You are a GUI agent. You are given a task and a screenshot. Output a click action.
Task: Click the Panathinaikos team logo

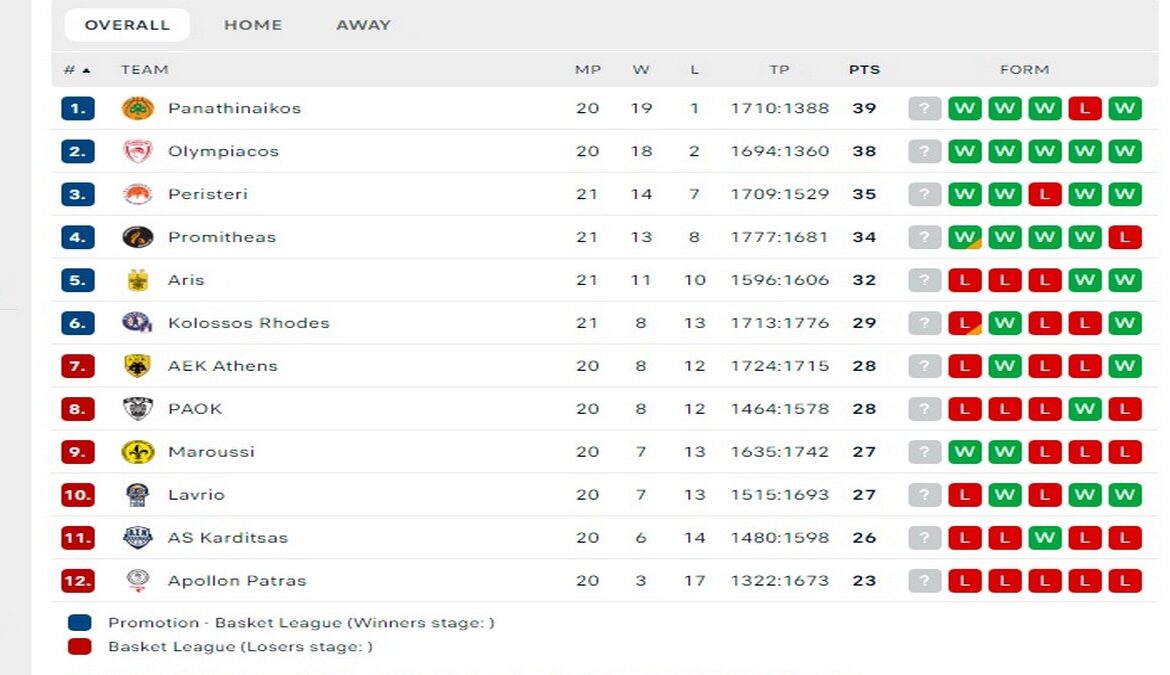138,108
